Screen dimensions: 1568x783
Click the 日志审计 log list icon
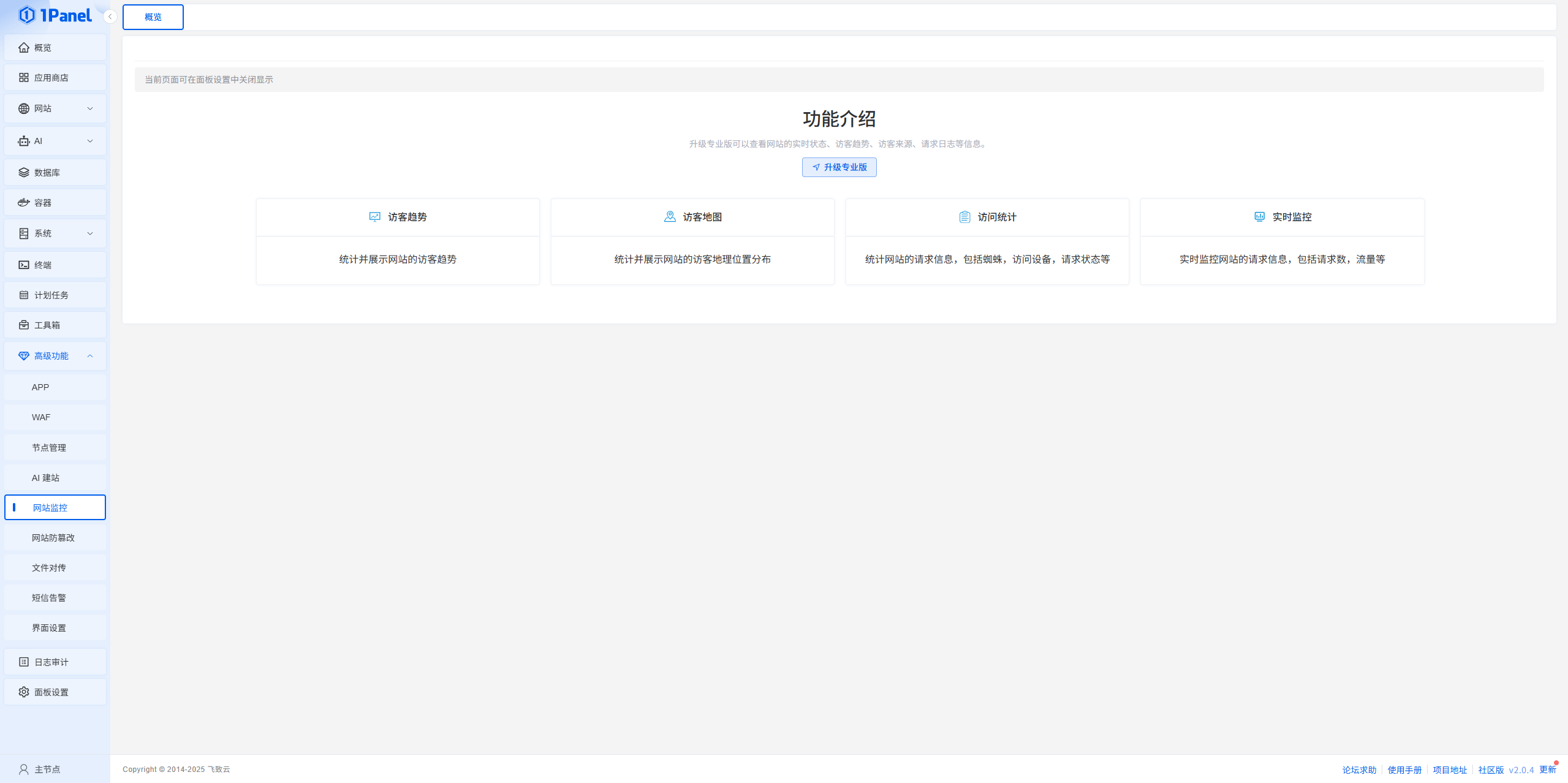(x=24, y=662)
